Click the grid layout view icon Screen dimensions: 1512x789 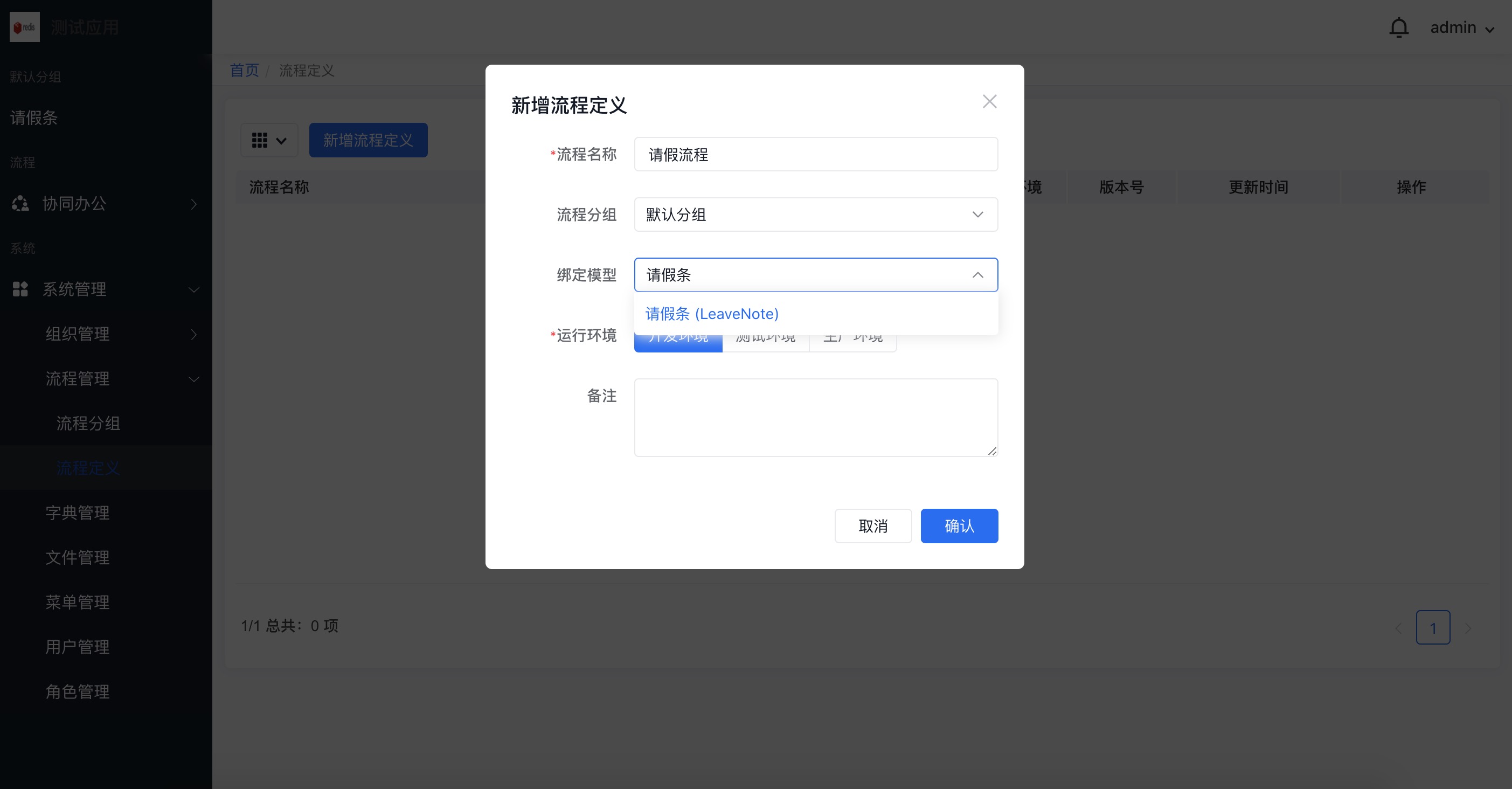pyautogui.click(x=260, y=140)
